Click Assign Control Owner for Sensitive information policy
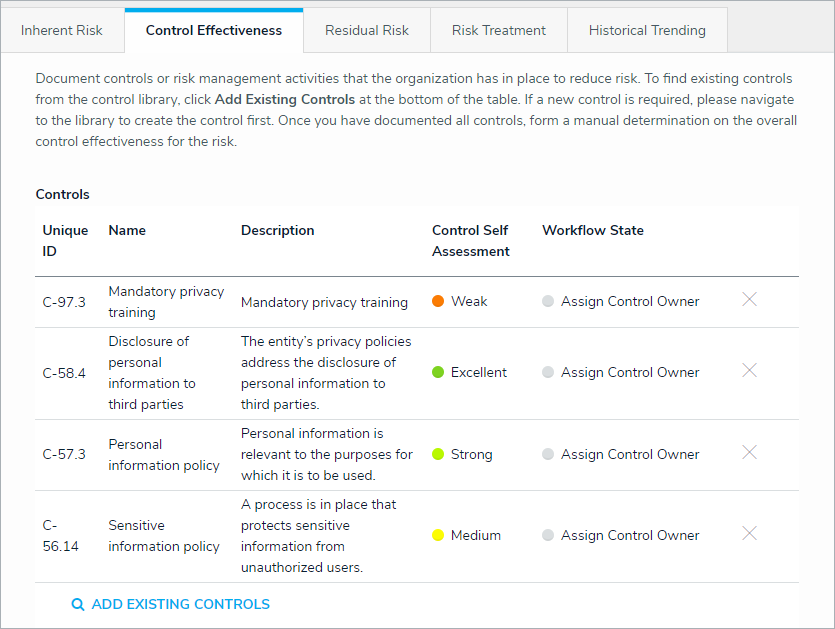The height and width of the screenshot is (629, 835). [630, 535]
